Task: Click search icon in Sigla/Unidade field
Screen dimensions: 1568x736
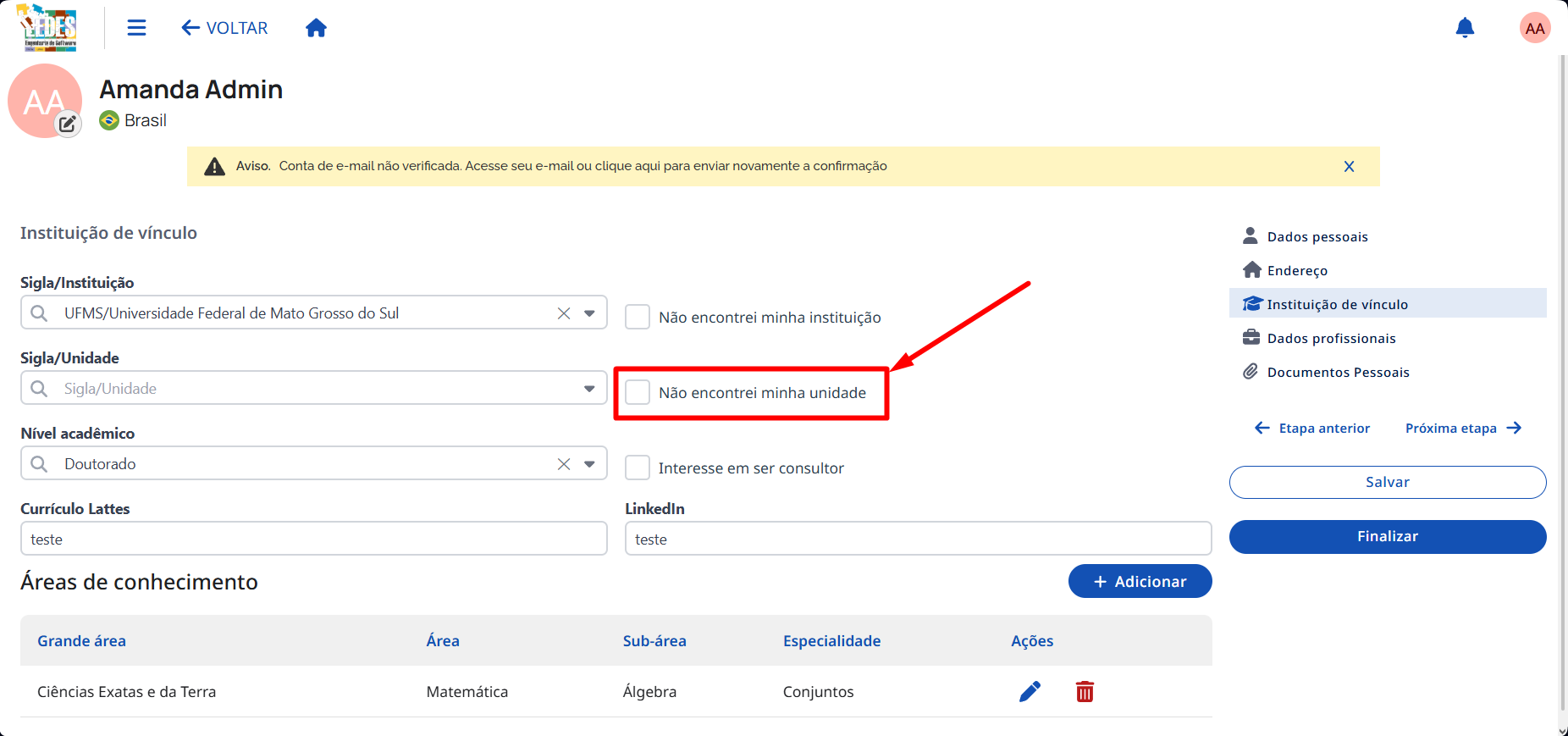Action: tap(39, 389)
